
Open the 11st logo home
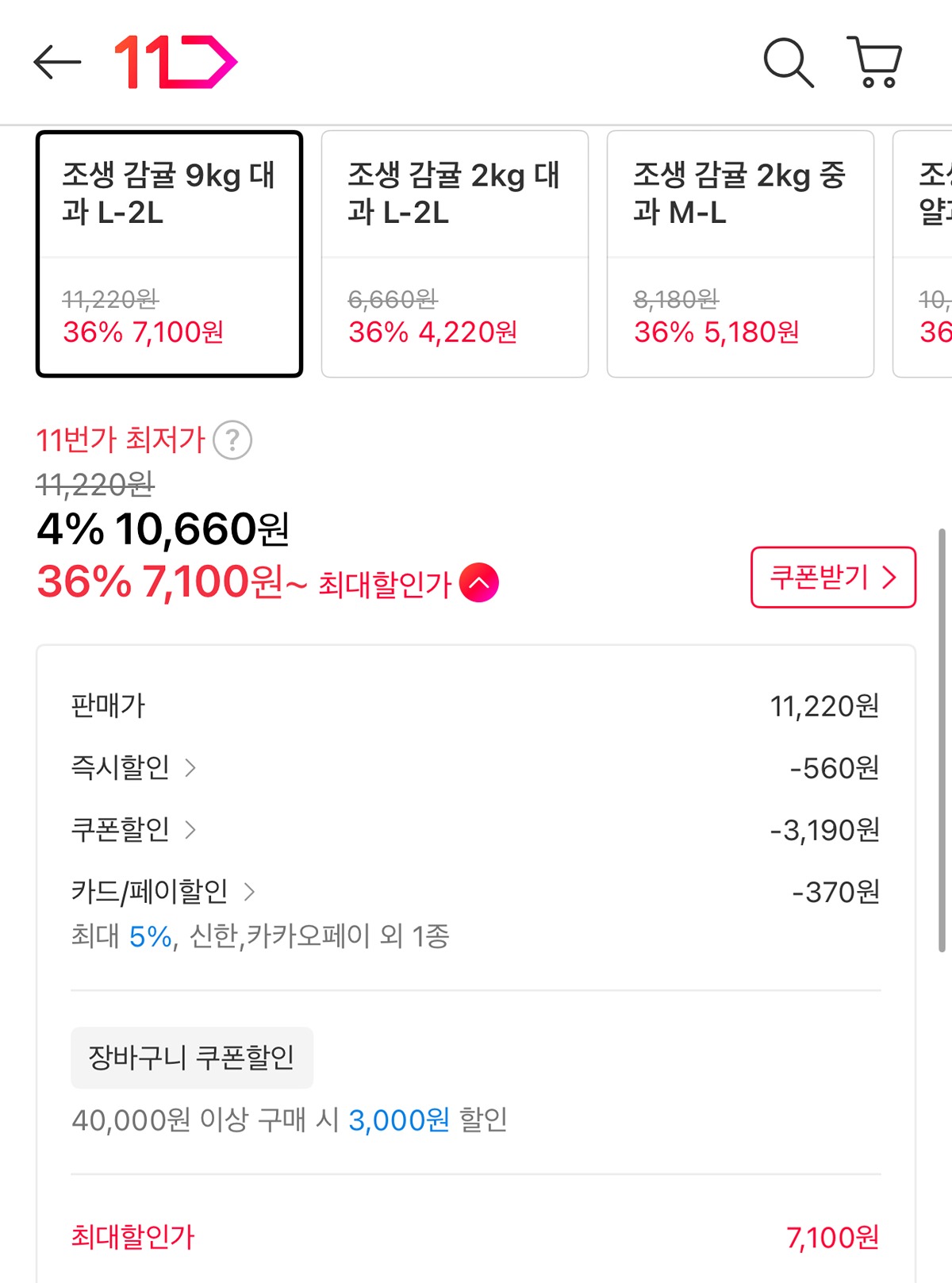[x=176, y=62]
